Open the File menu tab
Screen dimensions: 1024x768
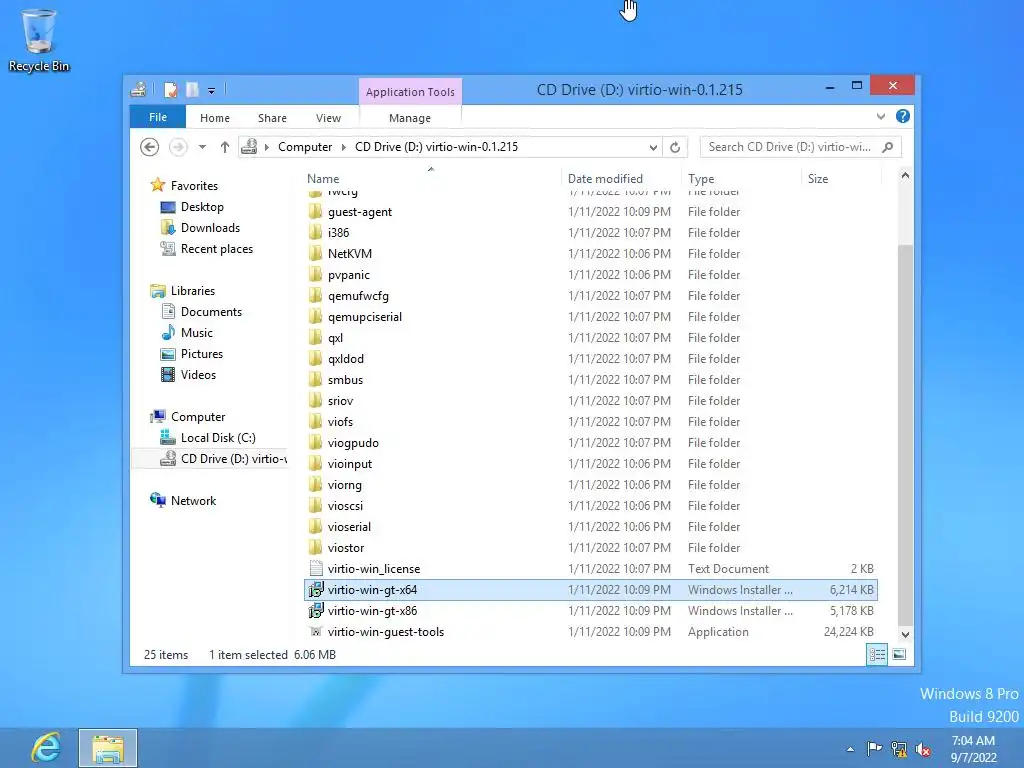[158, 117]
